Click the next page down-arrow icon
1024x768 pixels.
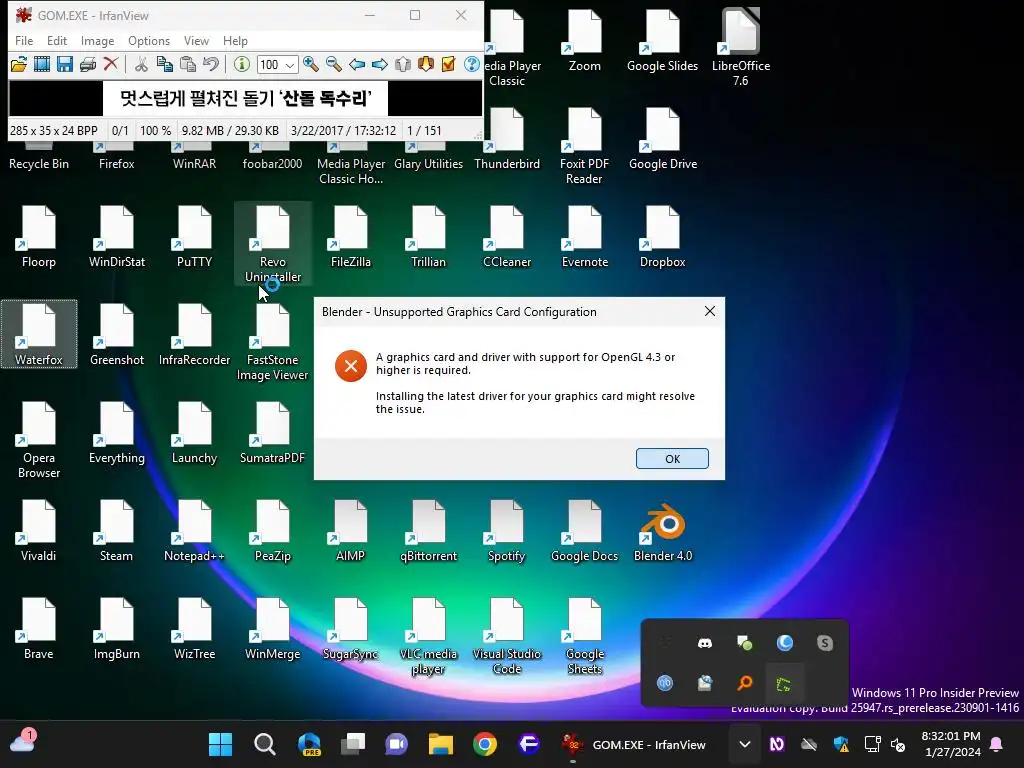click(426, 64)
